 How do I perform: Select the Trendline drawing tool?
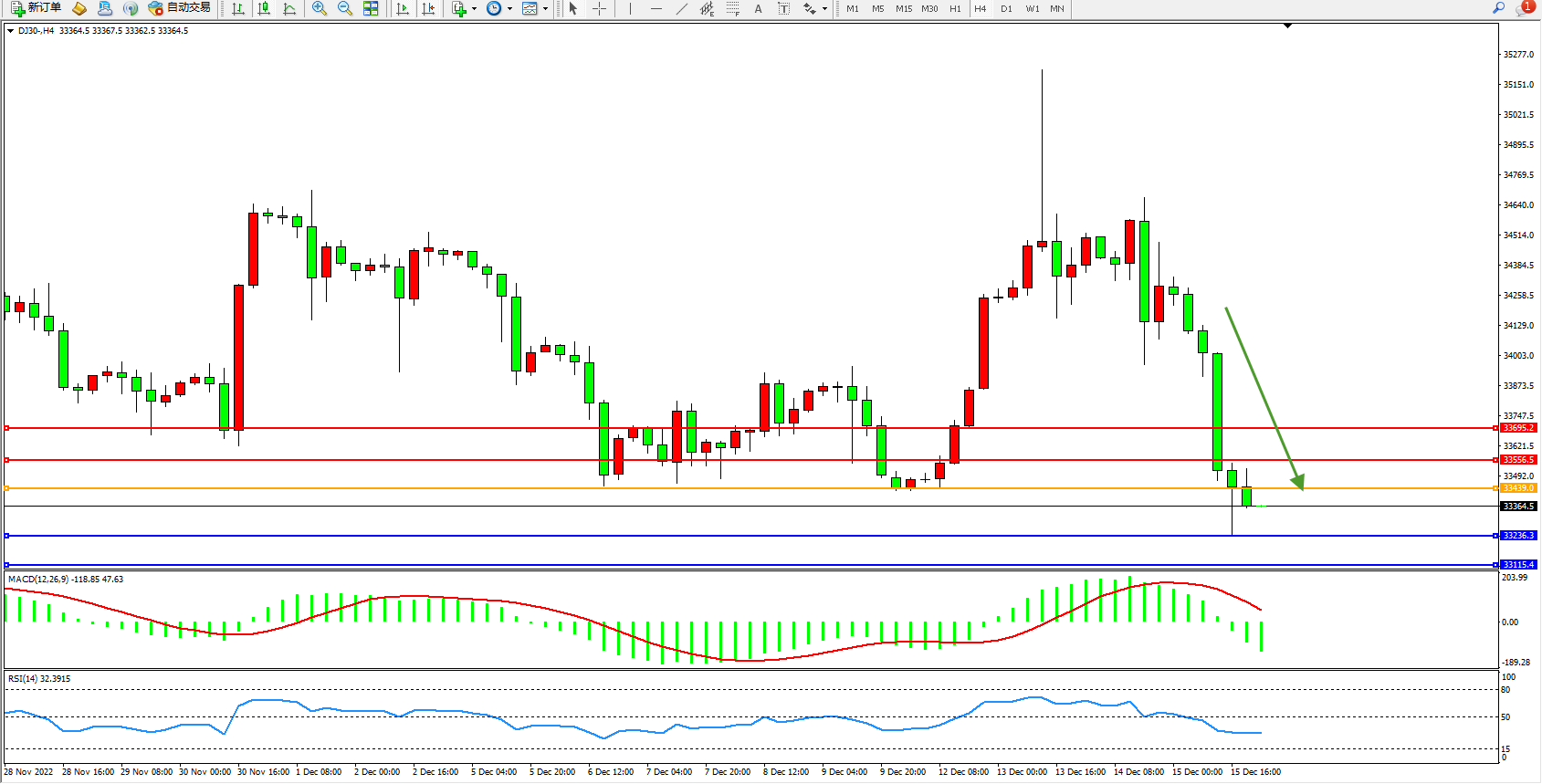coord(681,8)
